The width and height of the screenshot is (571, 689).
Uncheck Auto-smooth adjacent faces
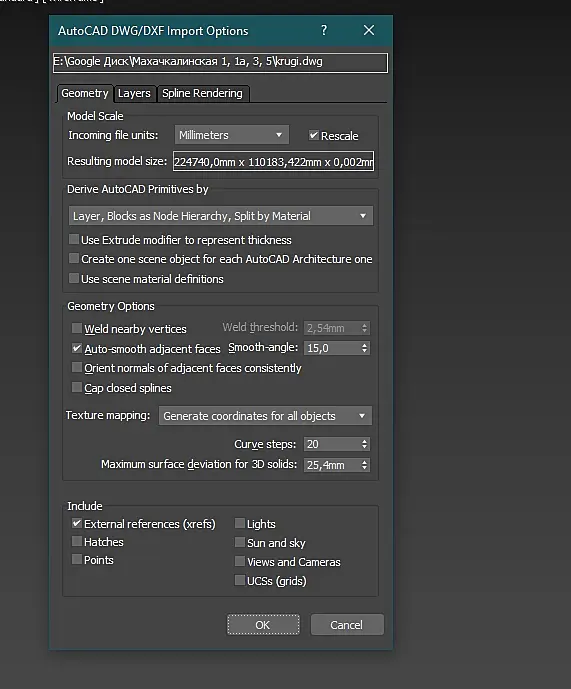76,348
